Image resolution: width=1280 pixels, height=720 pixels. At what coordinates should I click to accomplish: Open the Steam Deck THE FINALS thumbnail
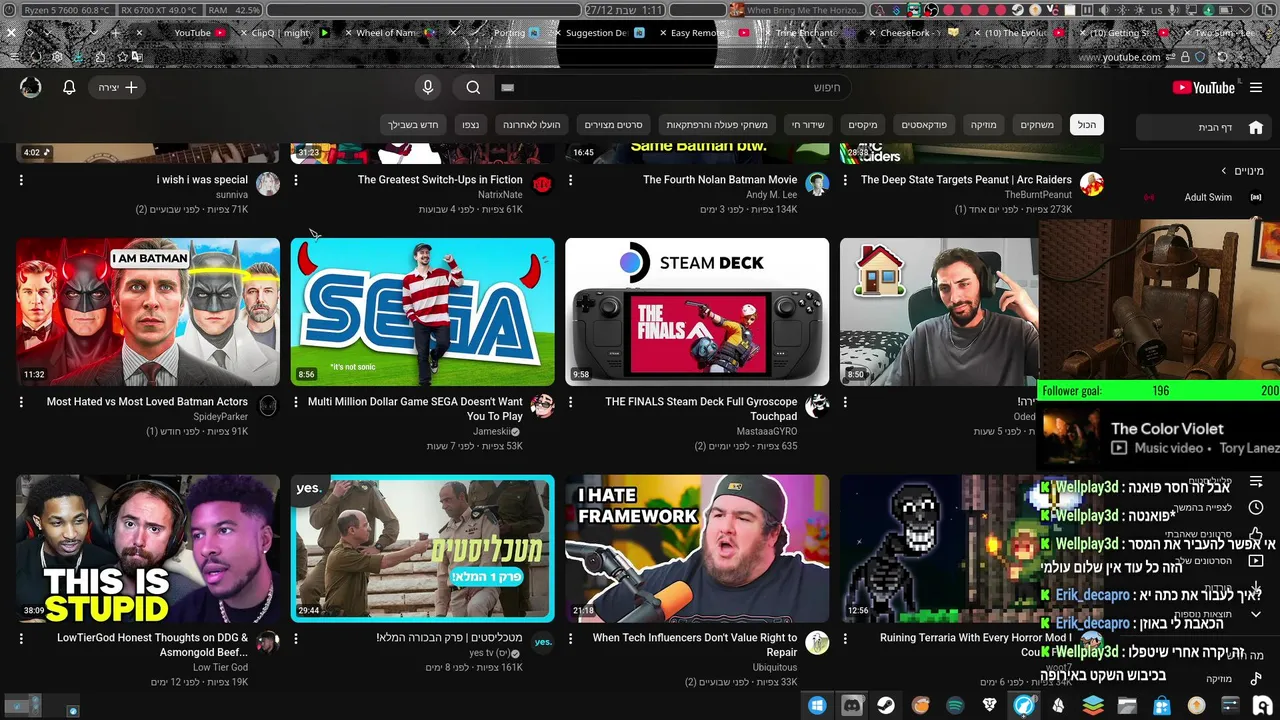point(697,312)
